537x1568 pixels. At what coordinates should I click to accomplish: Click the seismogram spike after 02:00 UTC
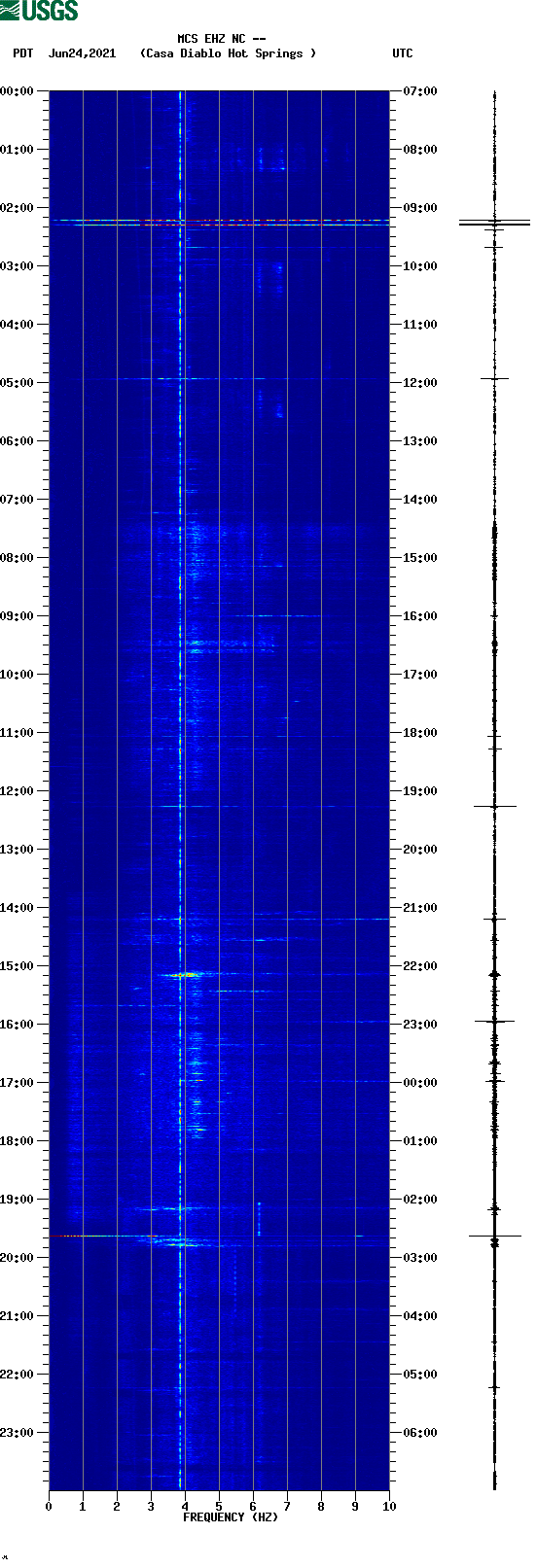click(x=494, y=1236)
